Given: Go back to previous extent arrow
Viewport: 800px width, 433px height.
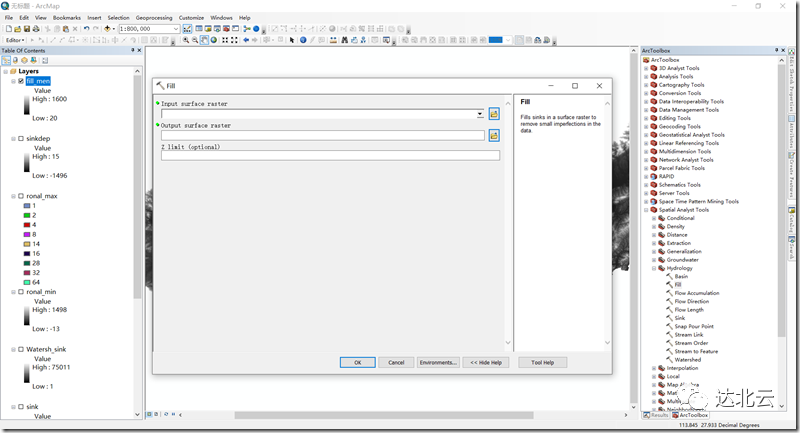Looking at the screenshot, I should (x=246, y=40).
